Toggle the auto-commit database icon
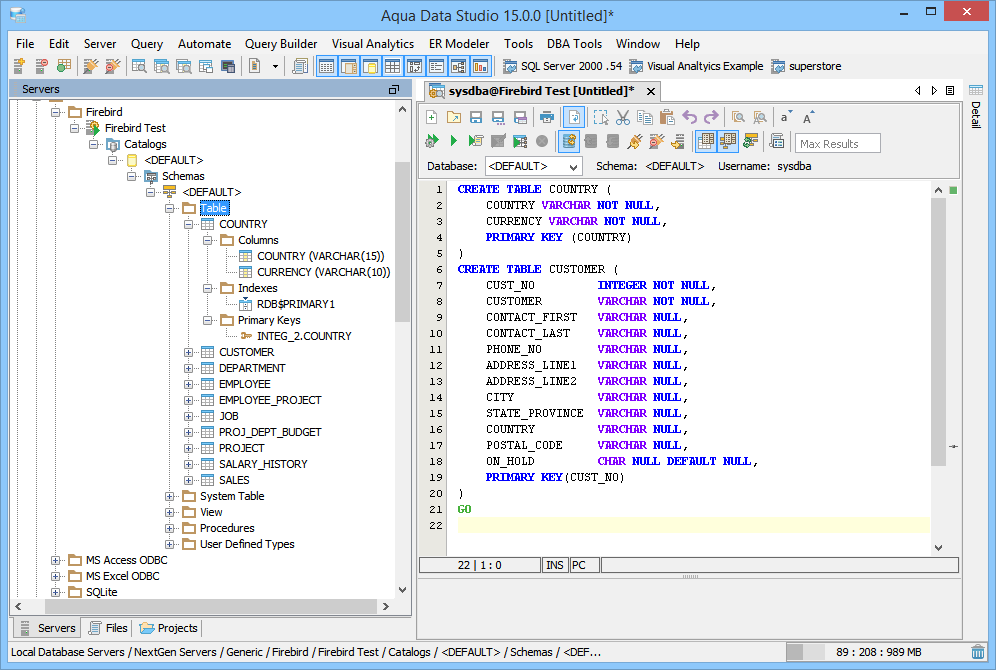The height and width of the screenshot is (670, 996). [569, 142]
